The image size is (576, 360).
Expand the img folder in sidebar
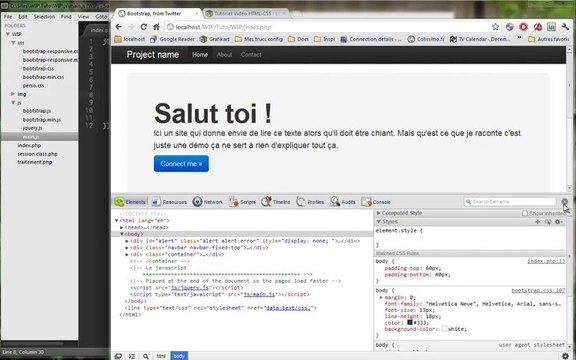point(13,94)
